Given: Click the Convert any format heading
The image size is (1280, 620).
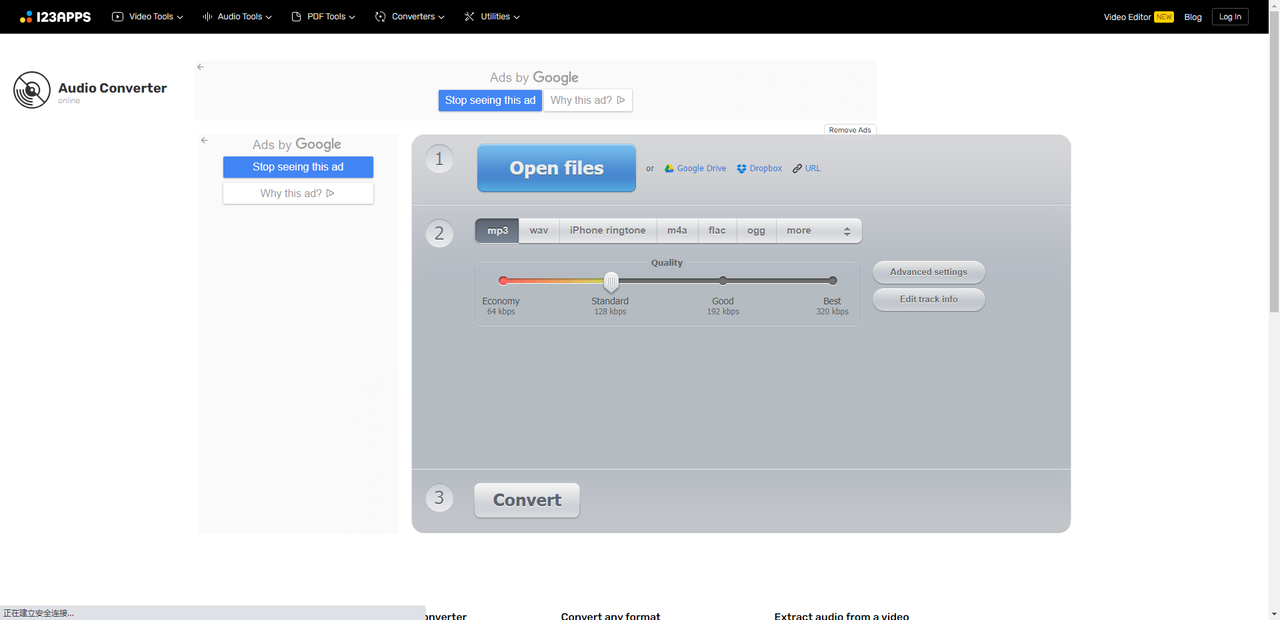Looking at the screenshot, I should (611, 616).
